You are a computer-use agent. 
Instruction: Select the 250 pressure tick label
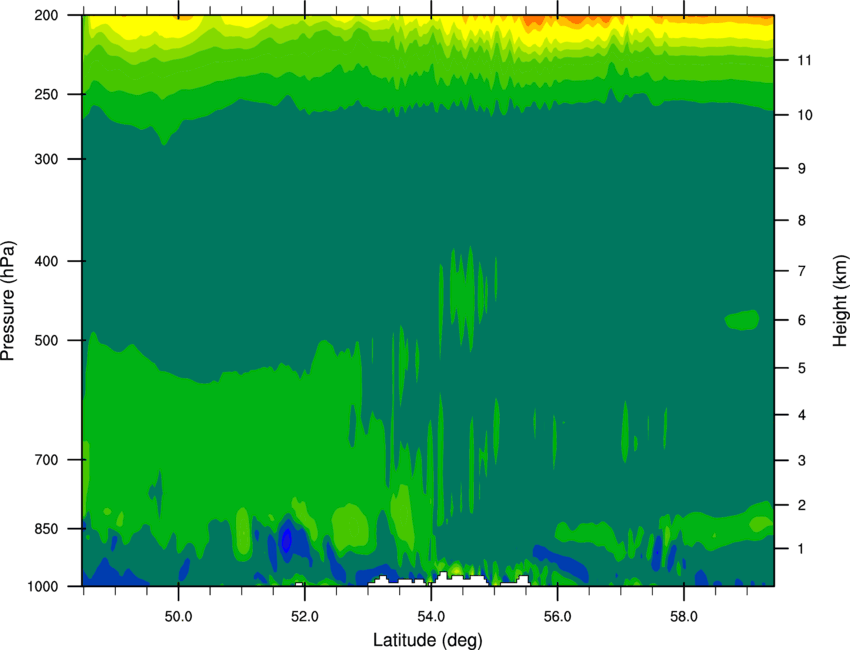(x=46, y=94)
